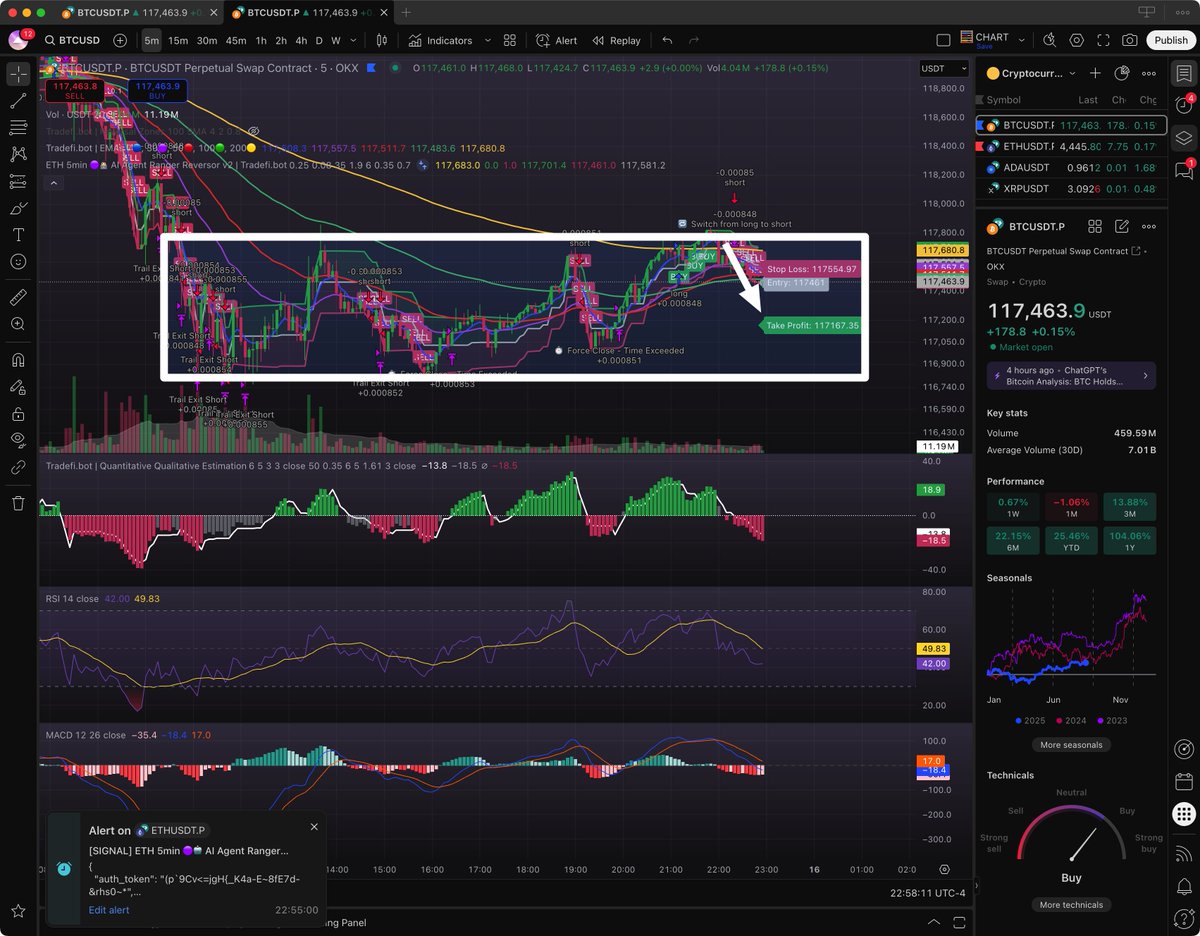Change chart type with candles icon
The width and height of the screenshot is (1200, 936).
click(x=381, y=40)
